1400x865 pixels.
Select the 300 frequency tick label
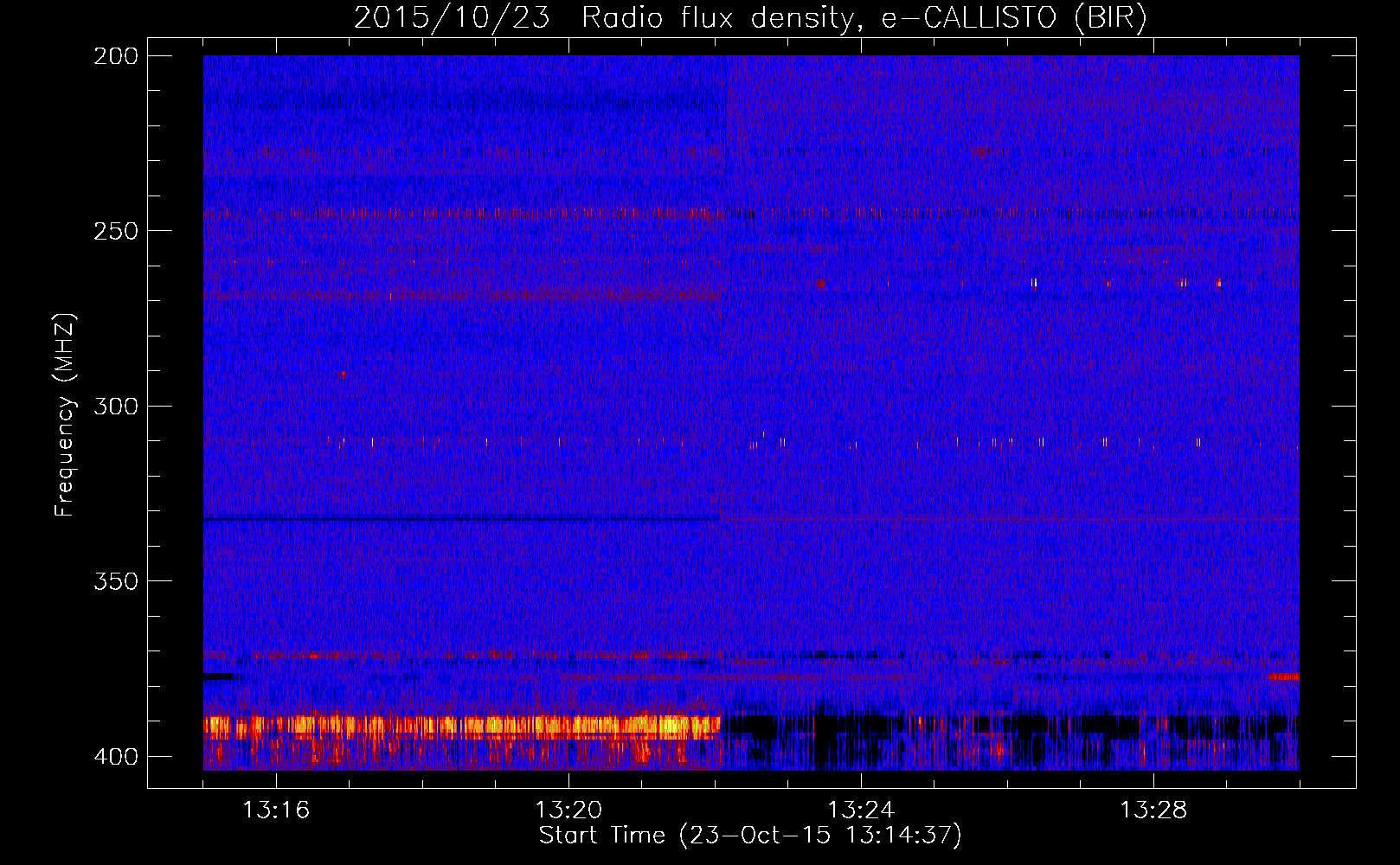(116, 407)
